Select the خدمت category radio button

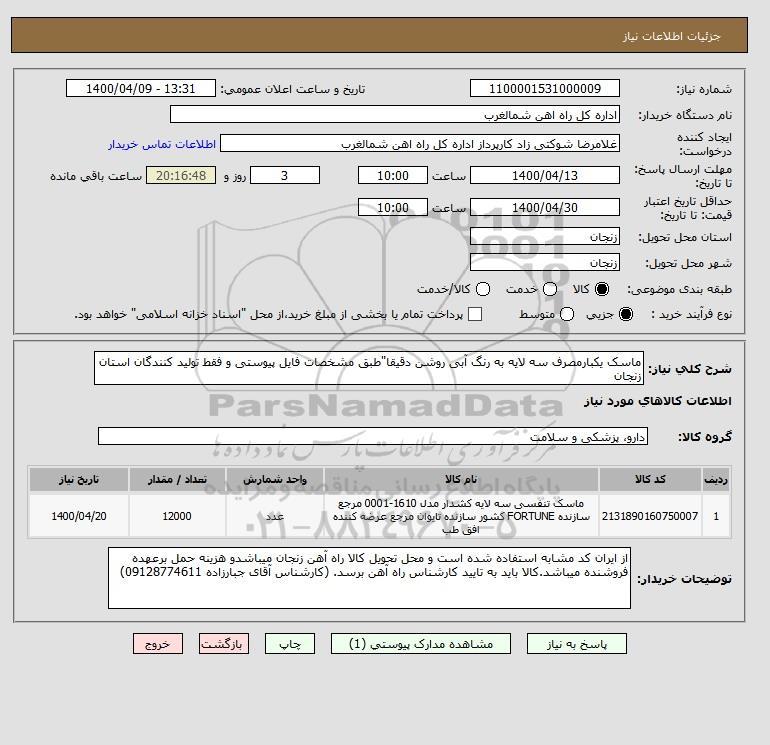tap(550, 289)
